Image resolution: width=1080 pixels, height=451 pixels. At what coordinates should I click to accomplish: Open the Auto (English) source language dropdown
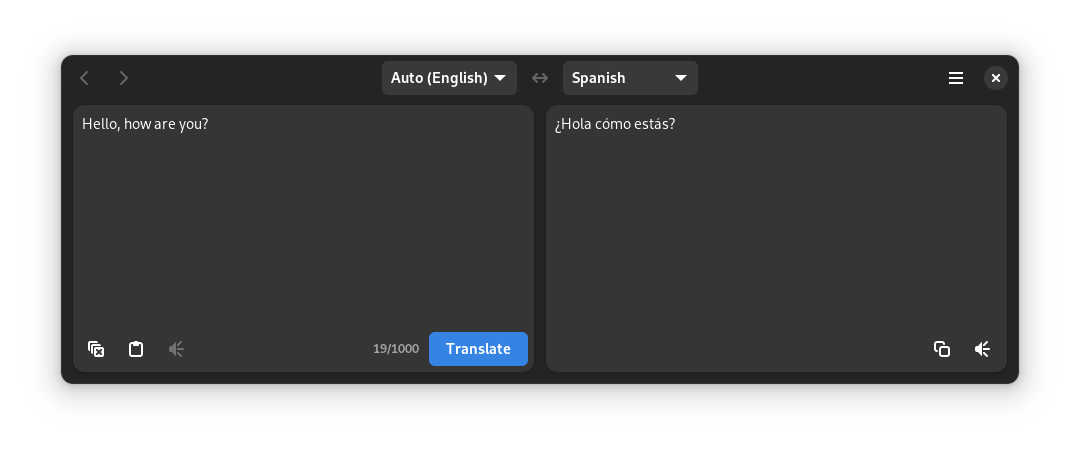pos(440,78)
